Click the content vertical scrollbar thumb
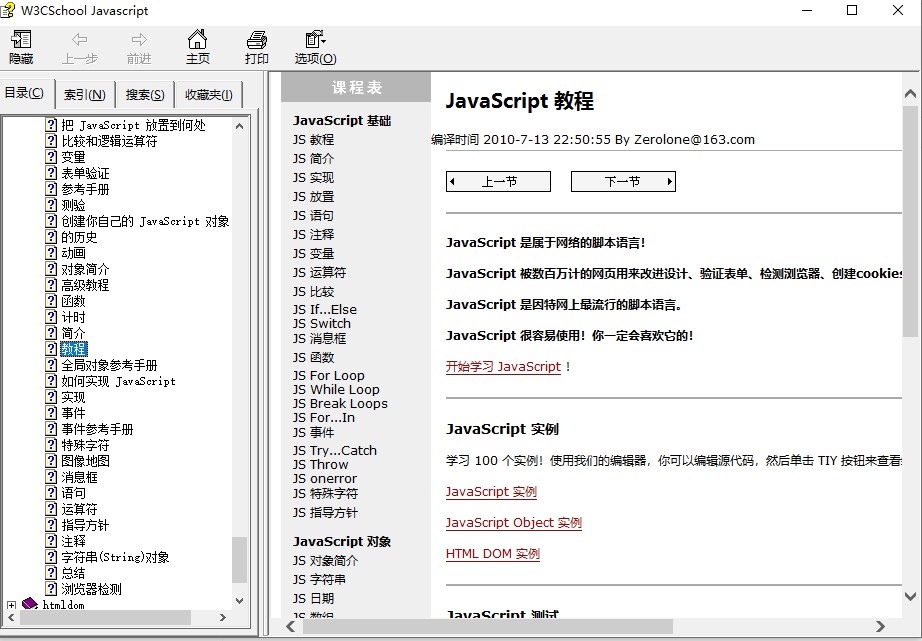 [910, 221]
